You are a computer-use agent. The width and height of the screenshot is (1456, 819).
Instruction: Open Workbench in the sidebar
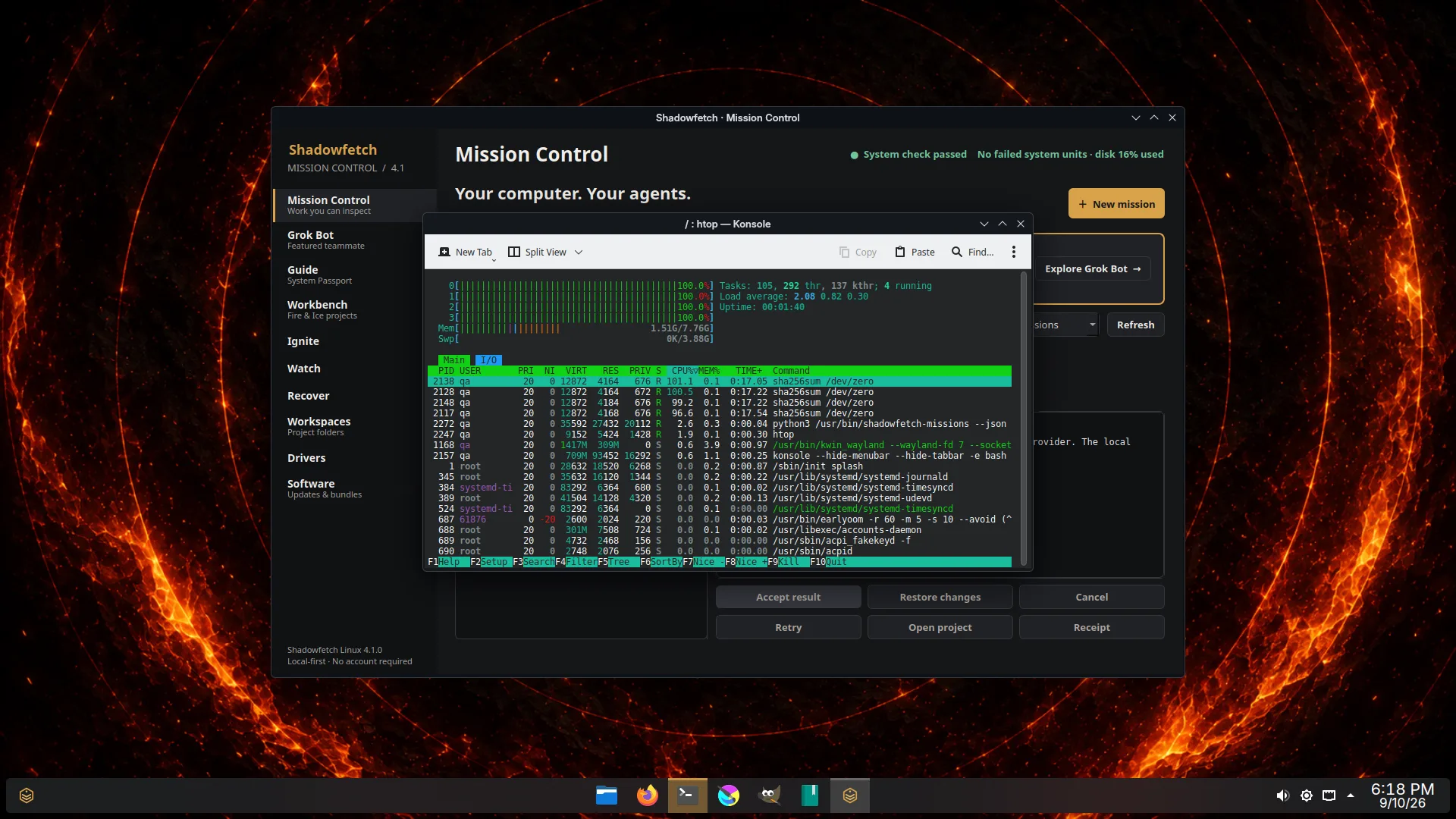355,309
